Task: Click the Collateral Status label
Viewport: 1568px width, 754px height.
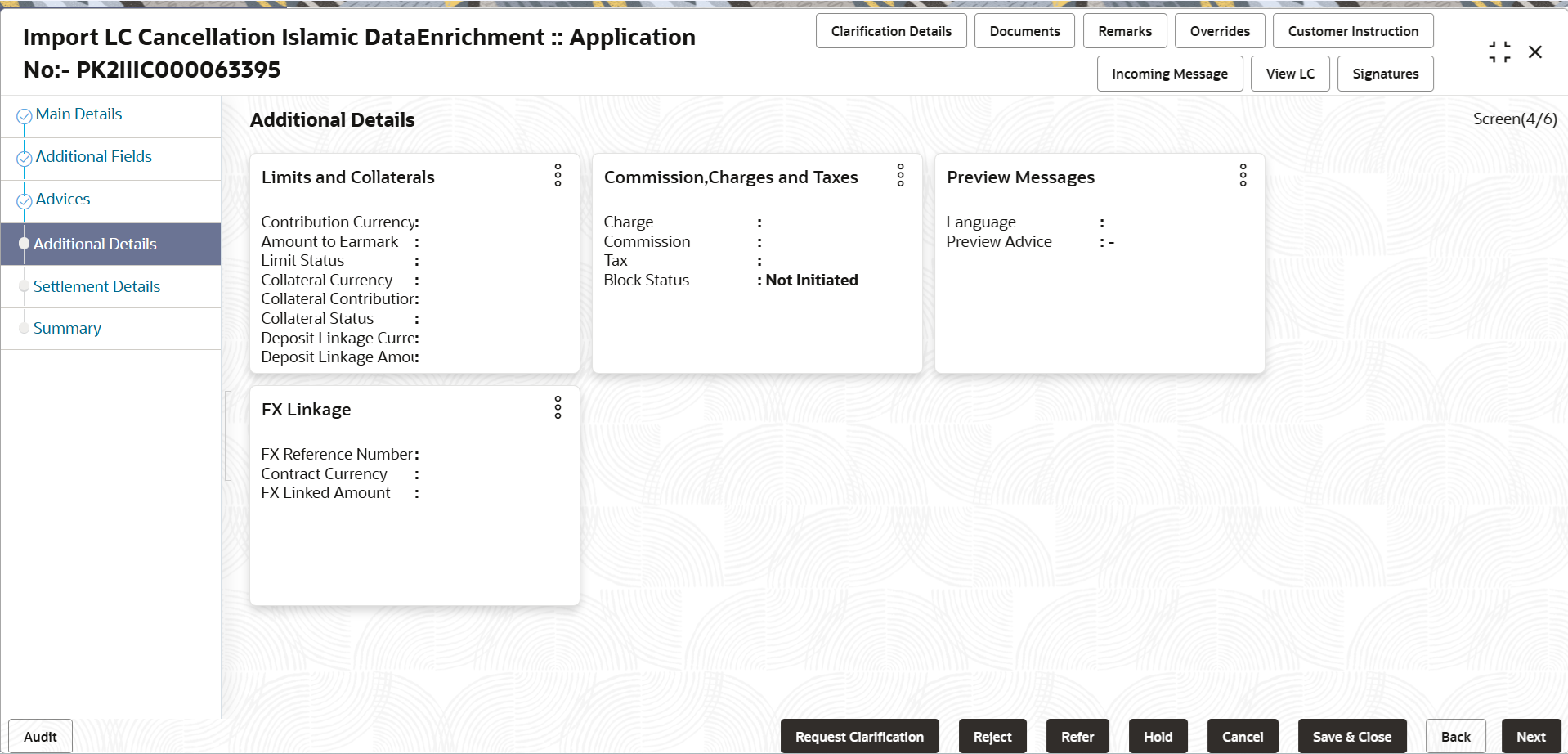Action: click(x=317, y=319)
